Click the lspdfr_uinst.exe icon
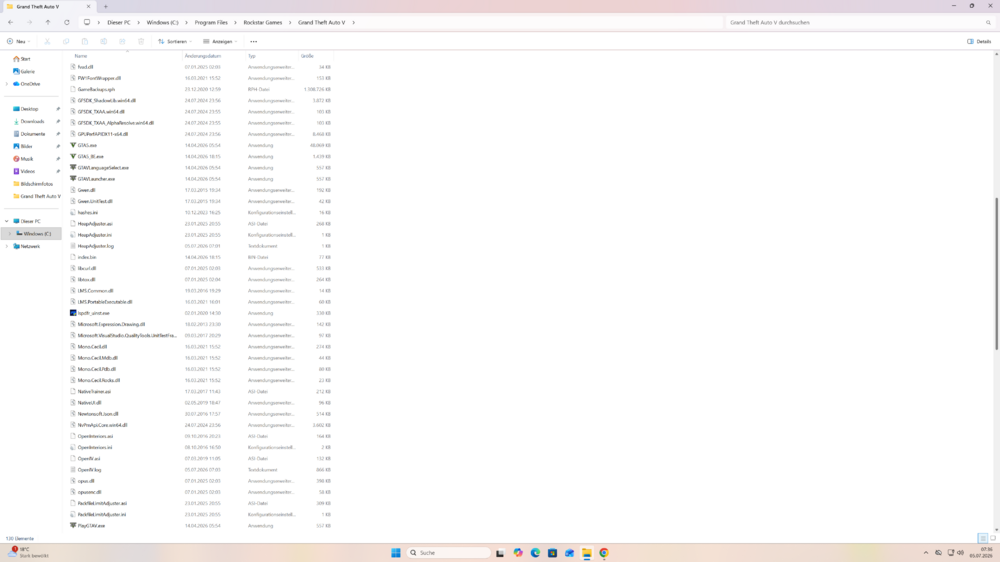Screen dimensions: 1000x562 (73, 313)
